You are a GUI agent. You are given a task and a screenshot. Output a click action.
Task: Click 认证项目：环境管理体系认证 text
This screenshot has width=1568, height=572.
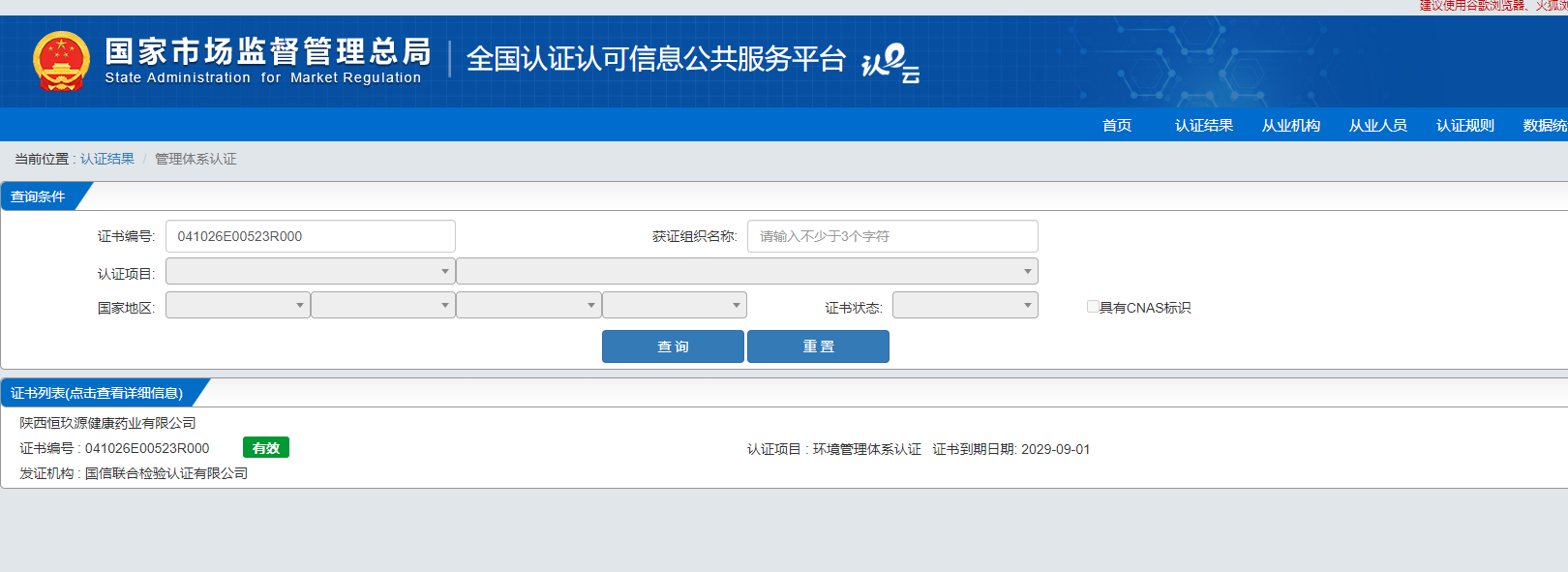pyautogui.click(x=834, y=449)
